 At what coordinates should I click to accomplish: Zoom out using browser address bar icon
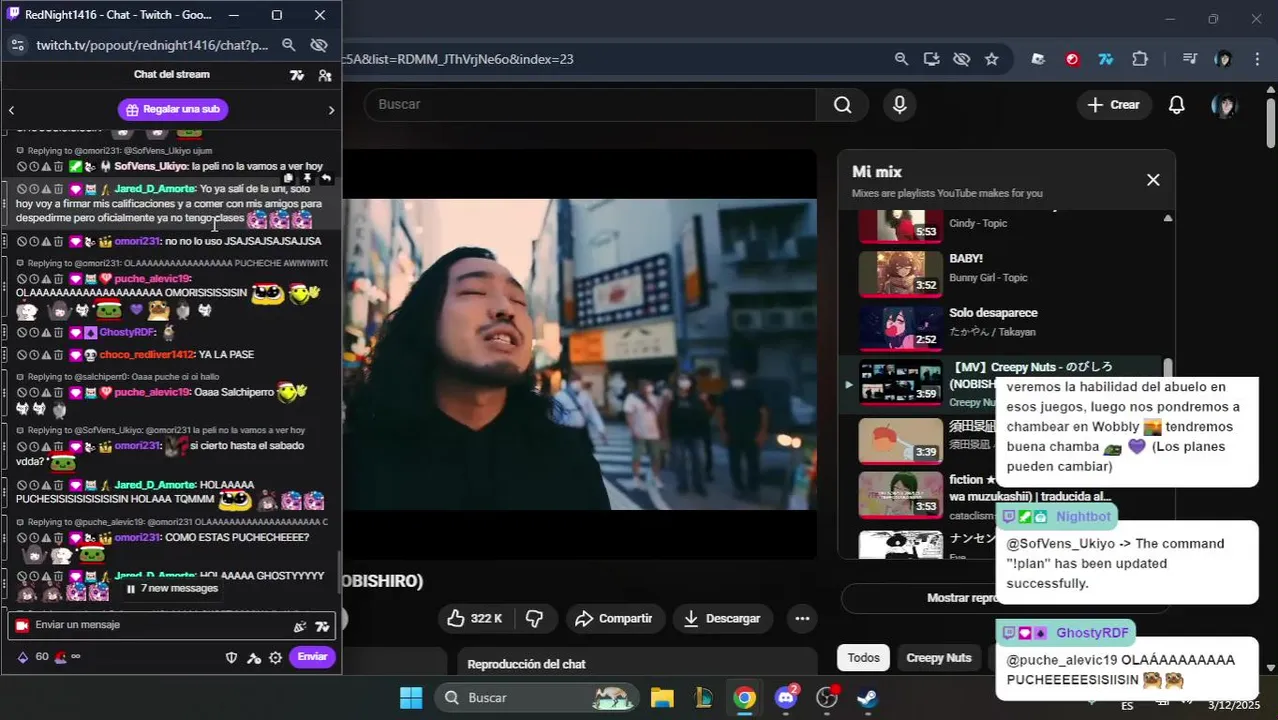point(901,59)
